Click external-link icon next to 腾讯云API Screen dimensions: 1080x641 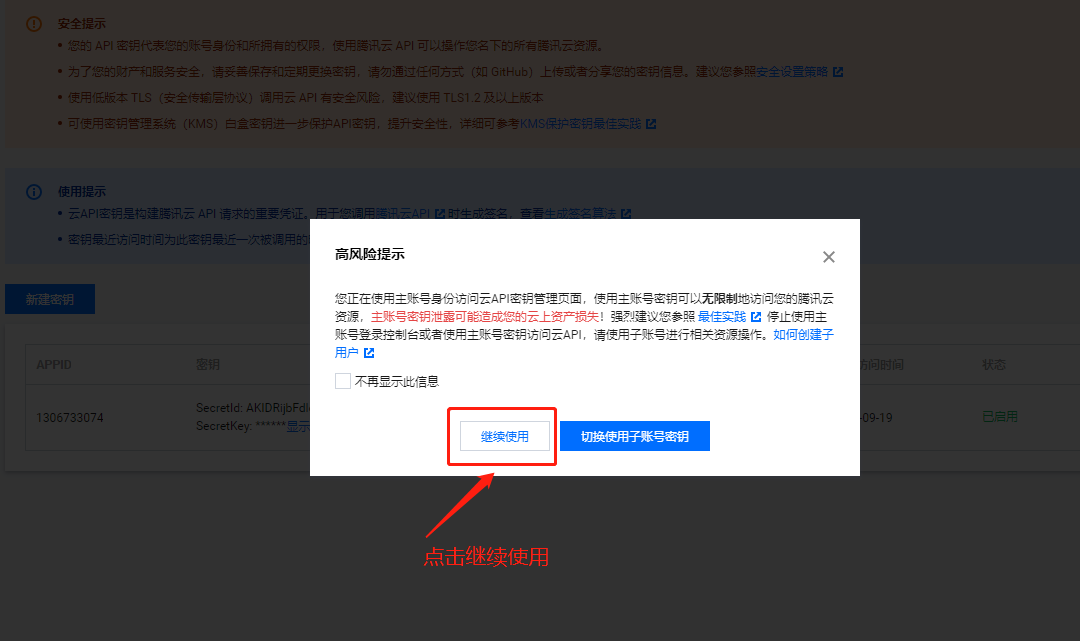click(x=439, y=213)
